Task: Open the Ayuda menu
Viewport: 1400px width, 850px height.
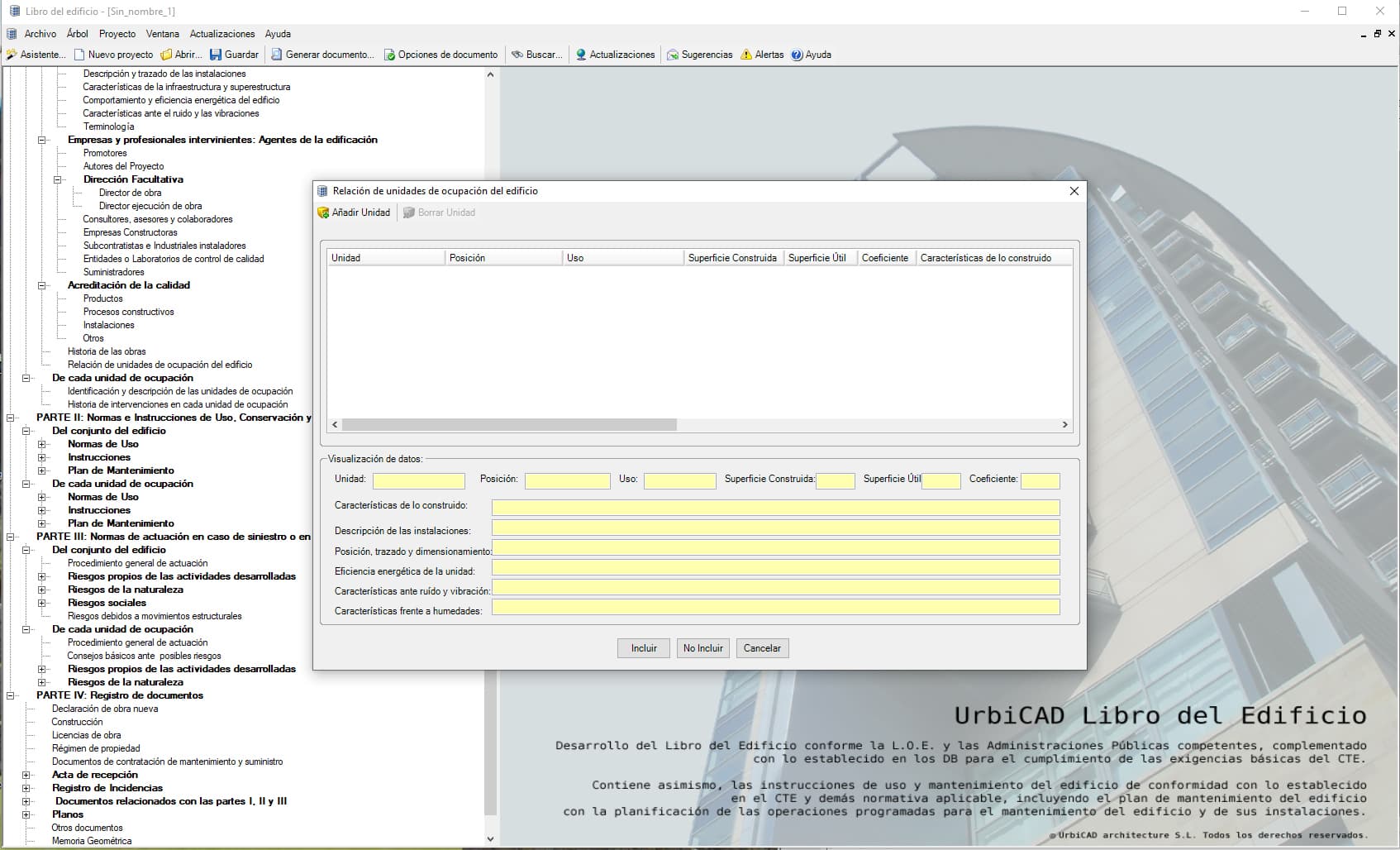Action: point(278,34)
